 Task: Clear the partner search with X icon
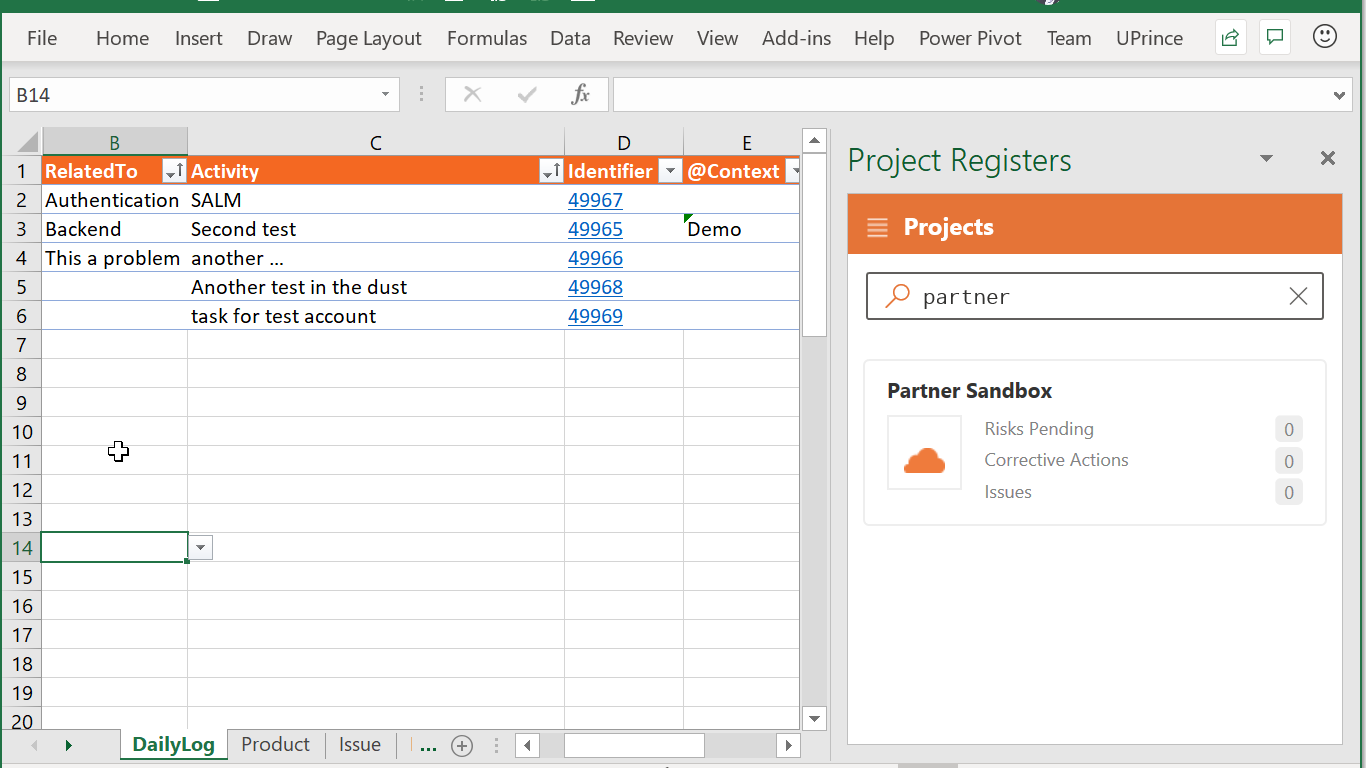(1298, 296)
